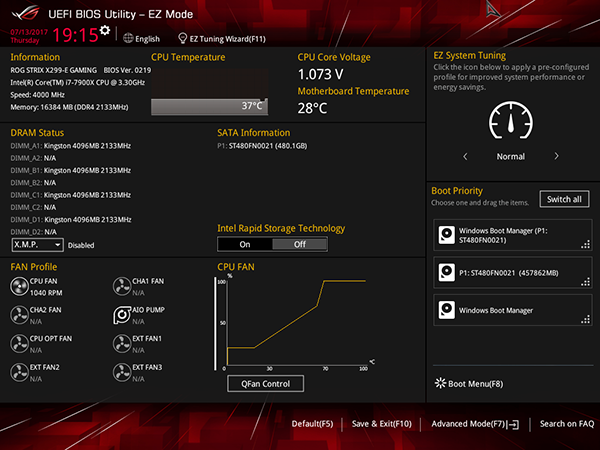
Task: Click the 19:15 clock display
Action: tap(75, 35)
